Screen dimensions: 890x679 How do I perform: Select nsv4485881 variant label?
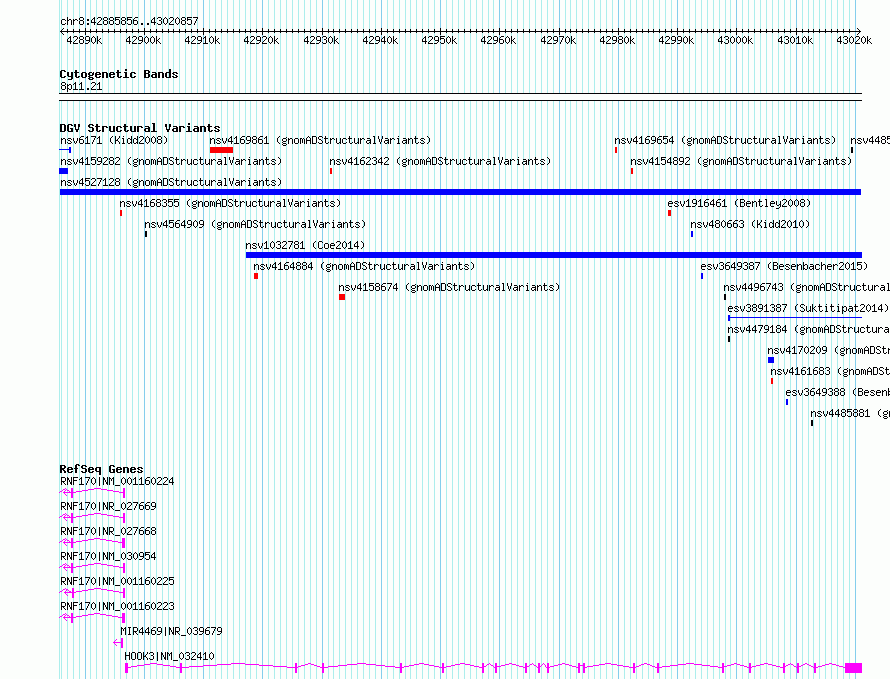(x=850, y=413)
